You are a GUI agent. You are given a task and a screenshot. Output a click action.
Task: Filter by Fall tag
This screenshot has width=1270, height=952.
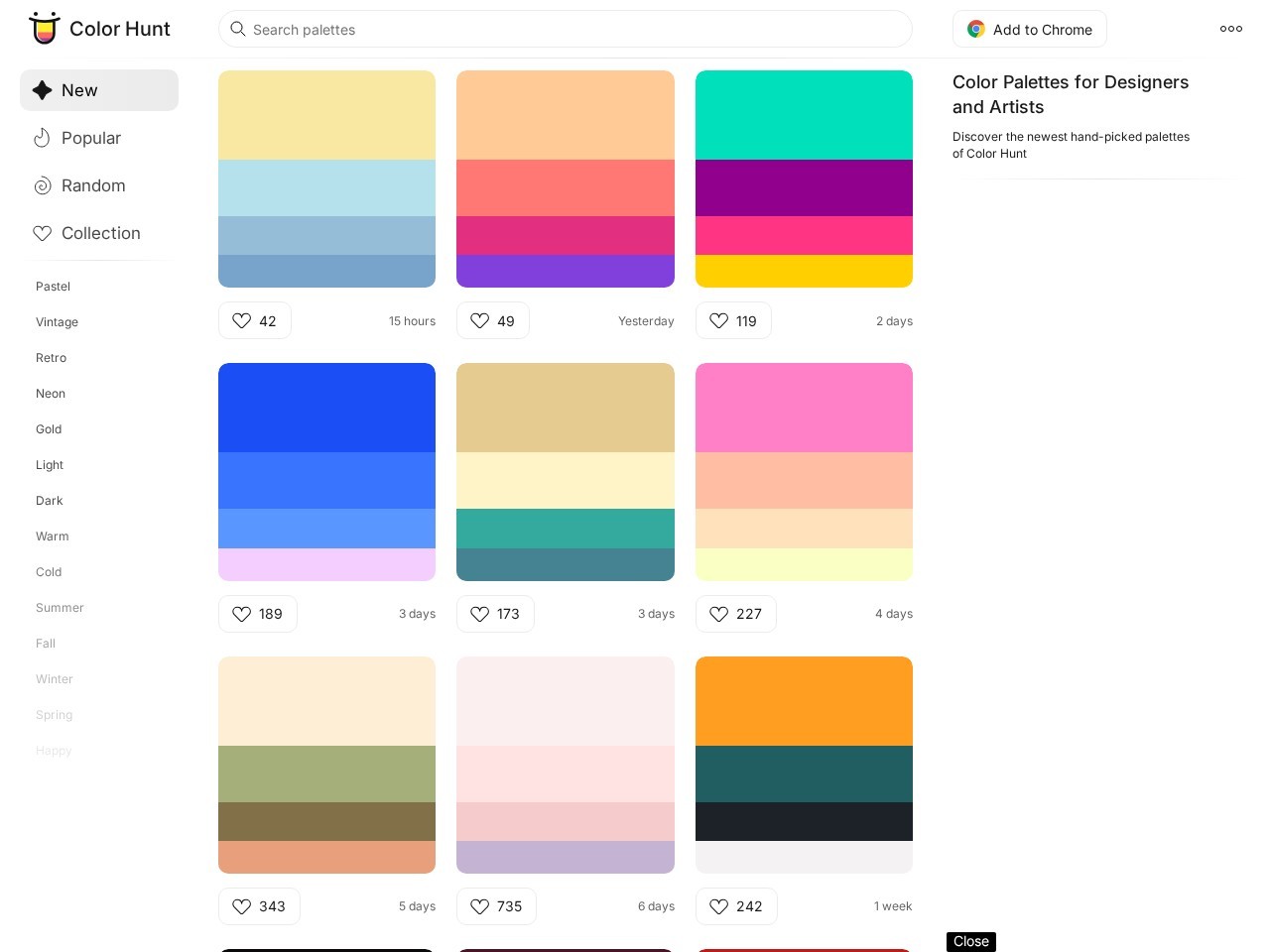pos(46,644)
